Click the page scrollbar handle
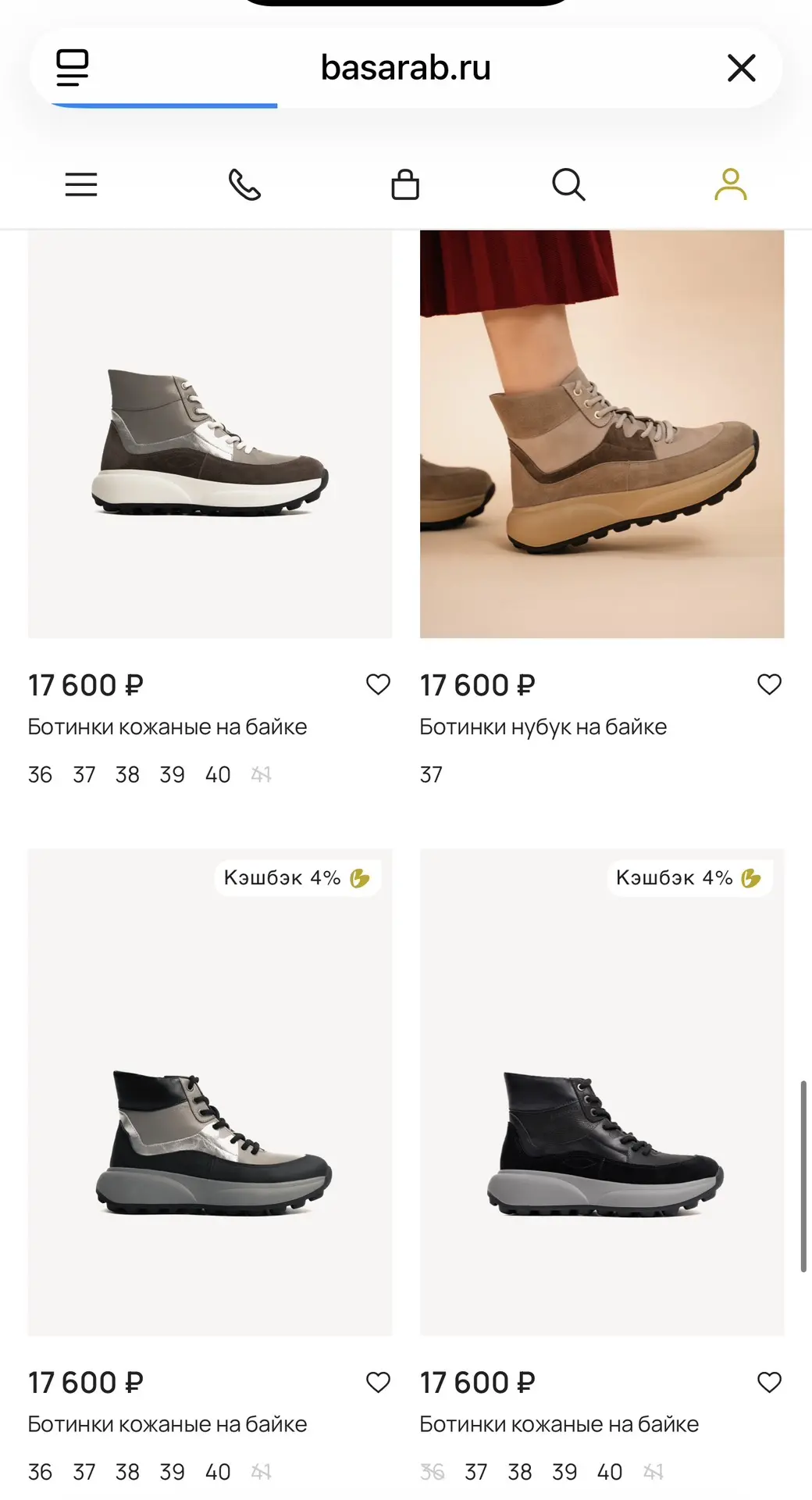 (803, 1177)
